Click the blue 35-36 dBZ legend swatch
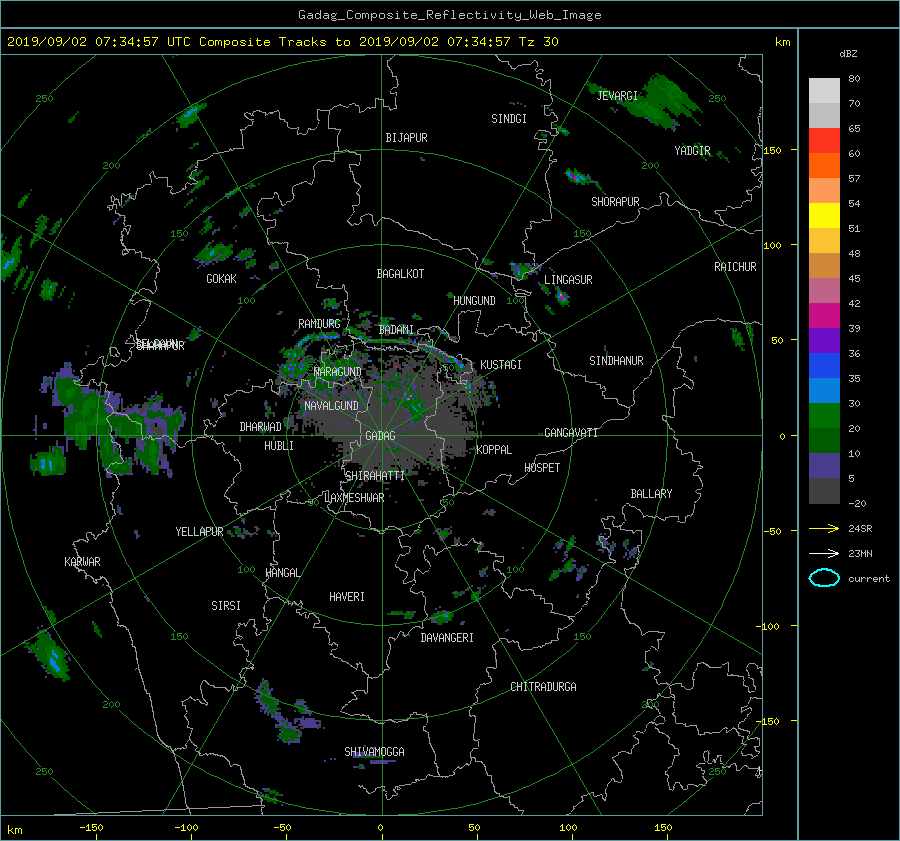Screen dimensions: 900x841 pos(824,365)
